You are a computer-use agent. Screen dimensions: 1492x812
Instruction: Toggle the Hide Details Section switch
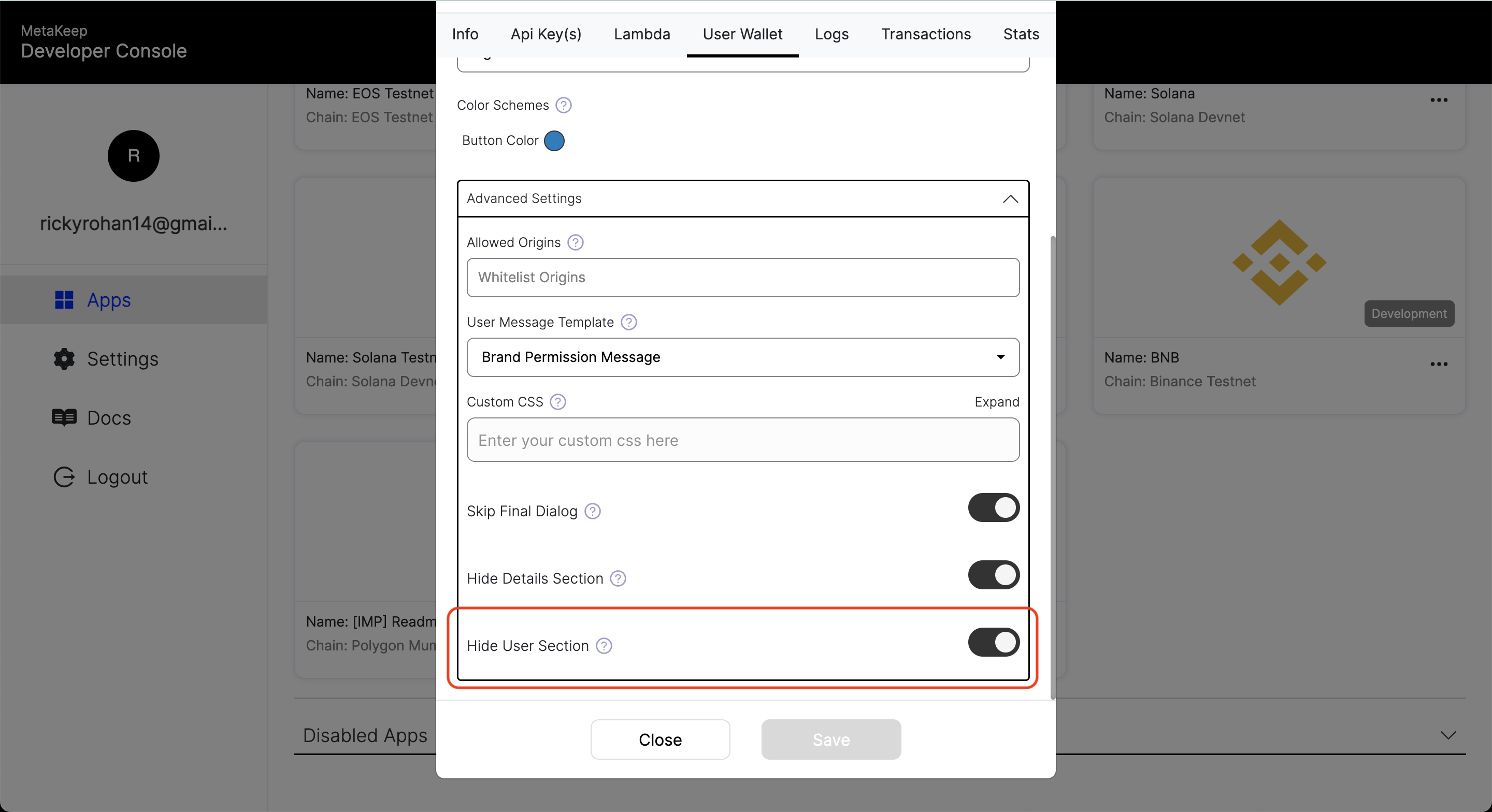click(x=994, y=577)
